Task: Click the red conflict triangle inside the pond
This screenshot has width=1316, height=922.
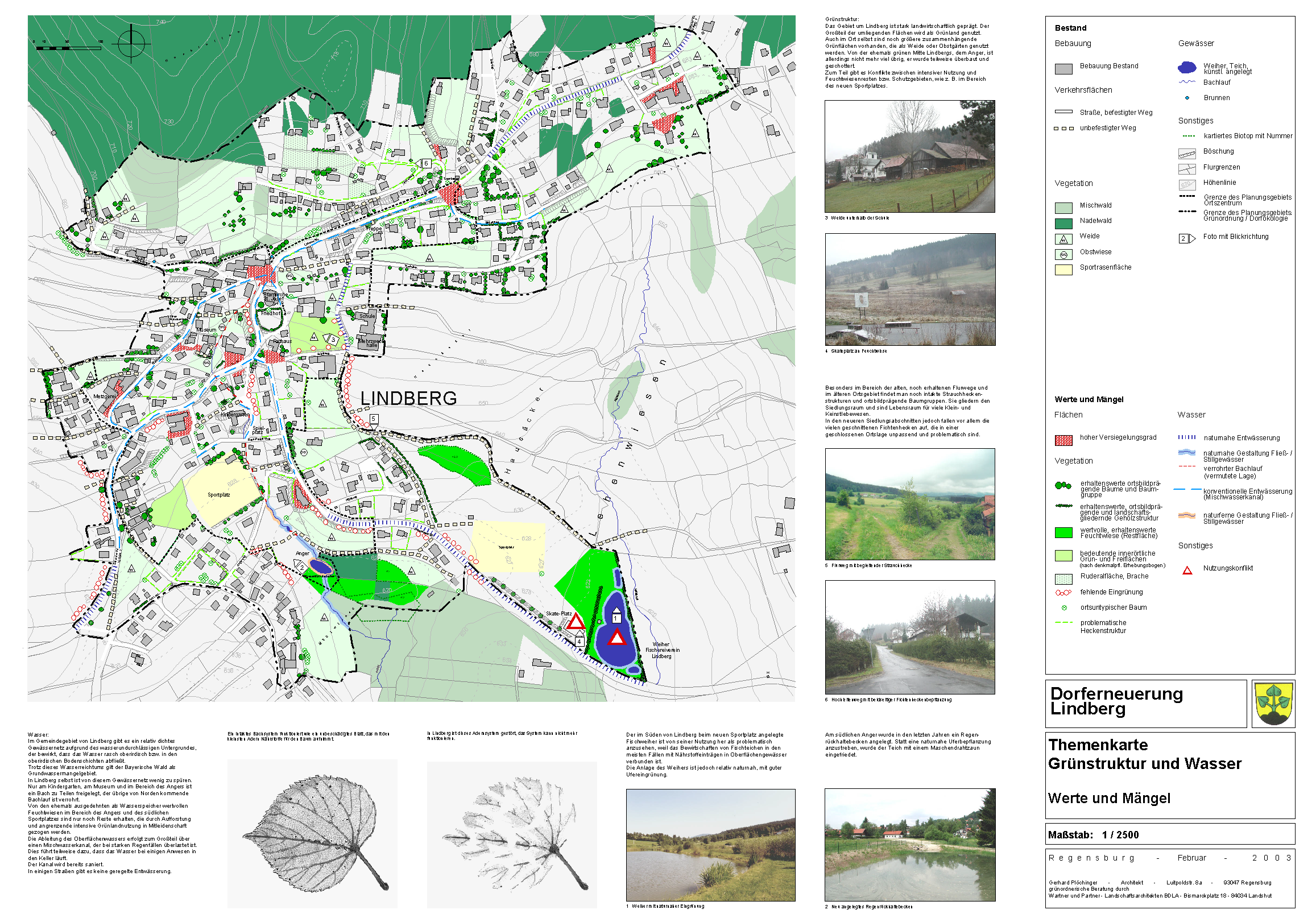Action: point(616,638)
